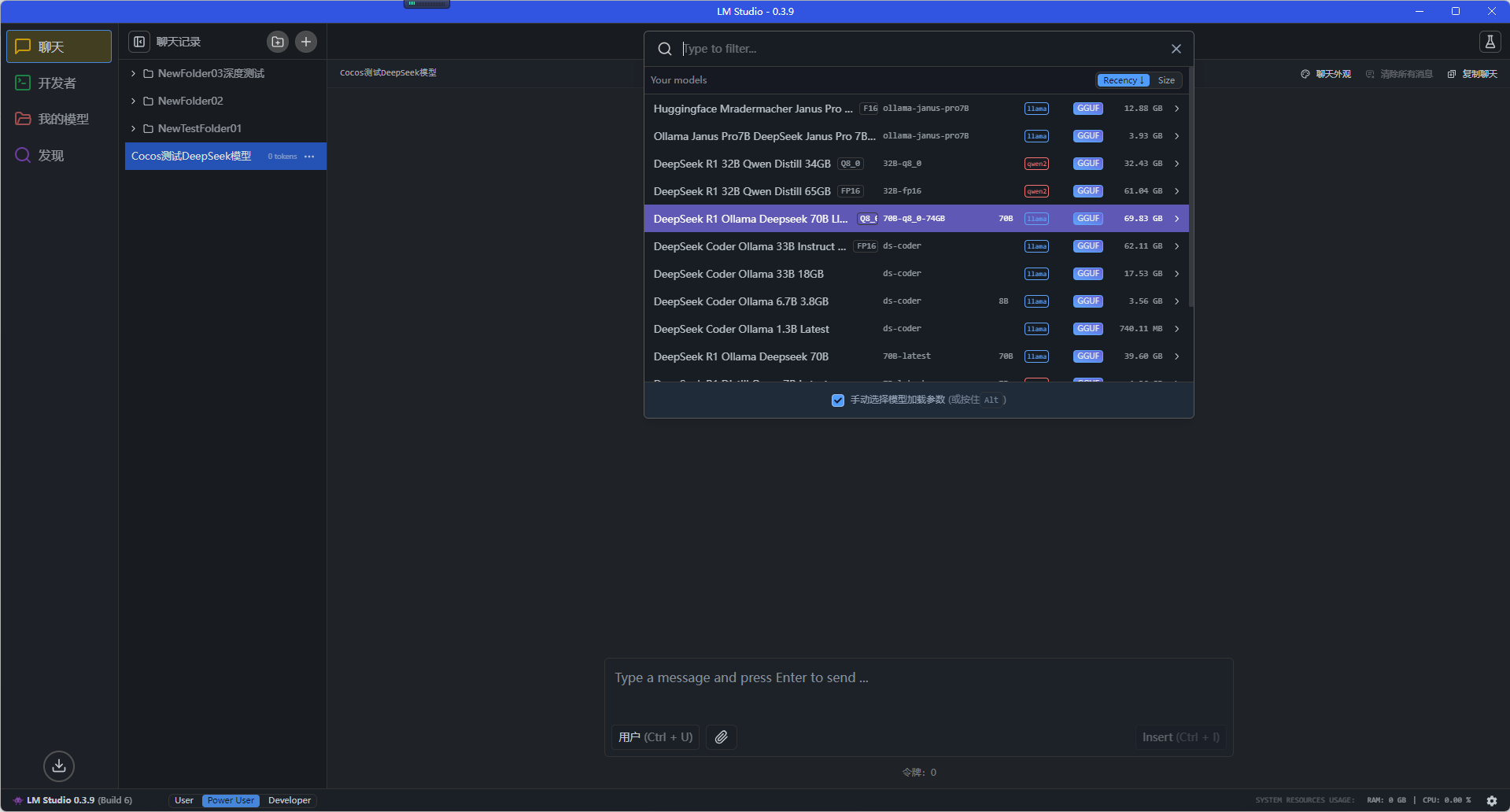Open the Discover (发现) section
Screen dimensions: 1510x812
pos(59,155)
